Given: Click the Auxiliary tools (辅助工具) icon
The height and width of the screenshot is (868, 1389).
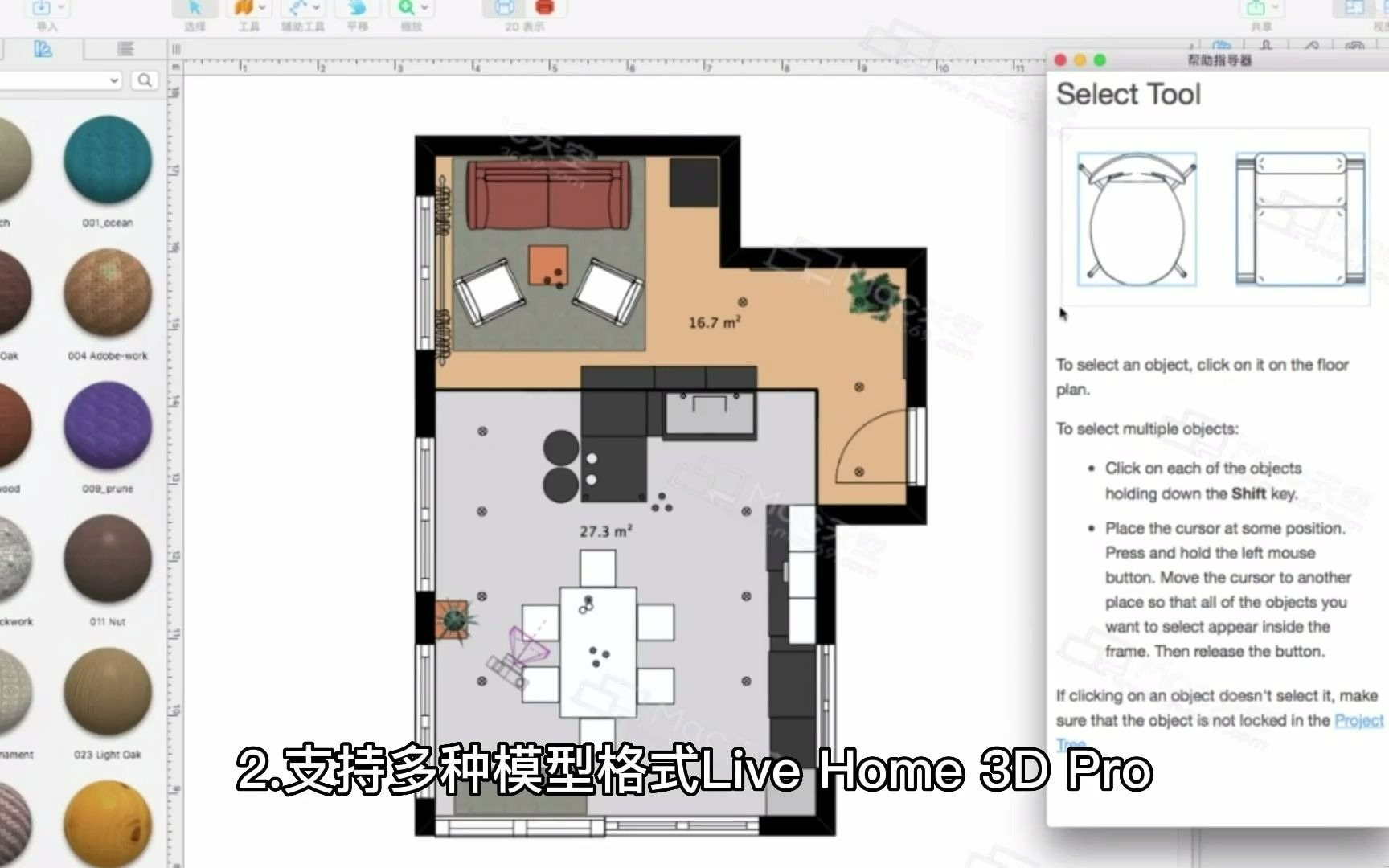Looking at the screenshot, I should pos(298,7).
